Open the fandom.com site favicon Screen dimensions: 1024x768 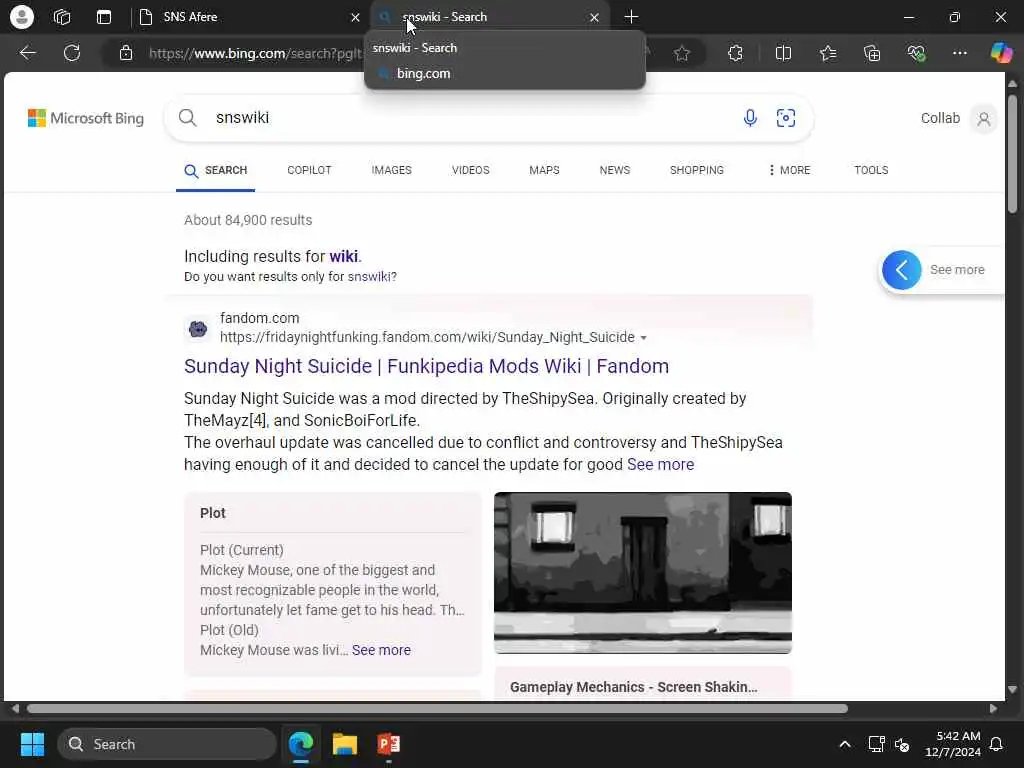pos(198,328)
